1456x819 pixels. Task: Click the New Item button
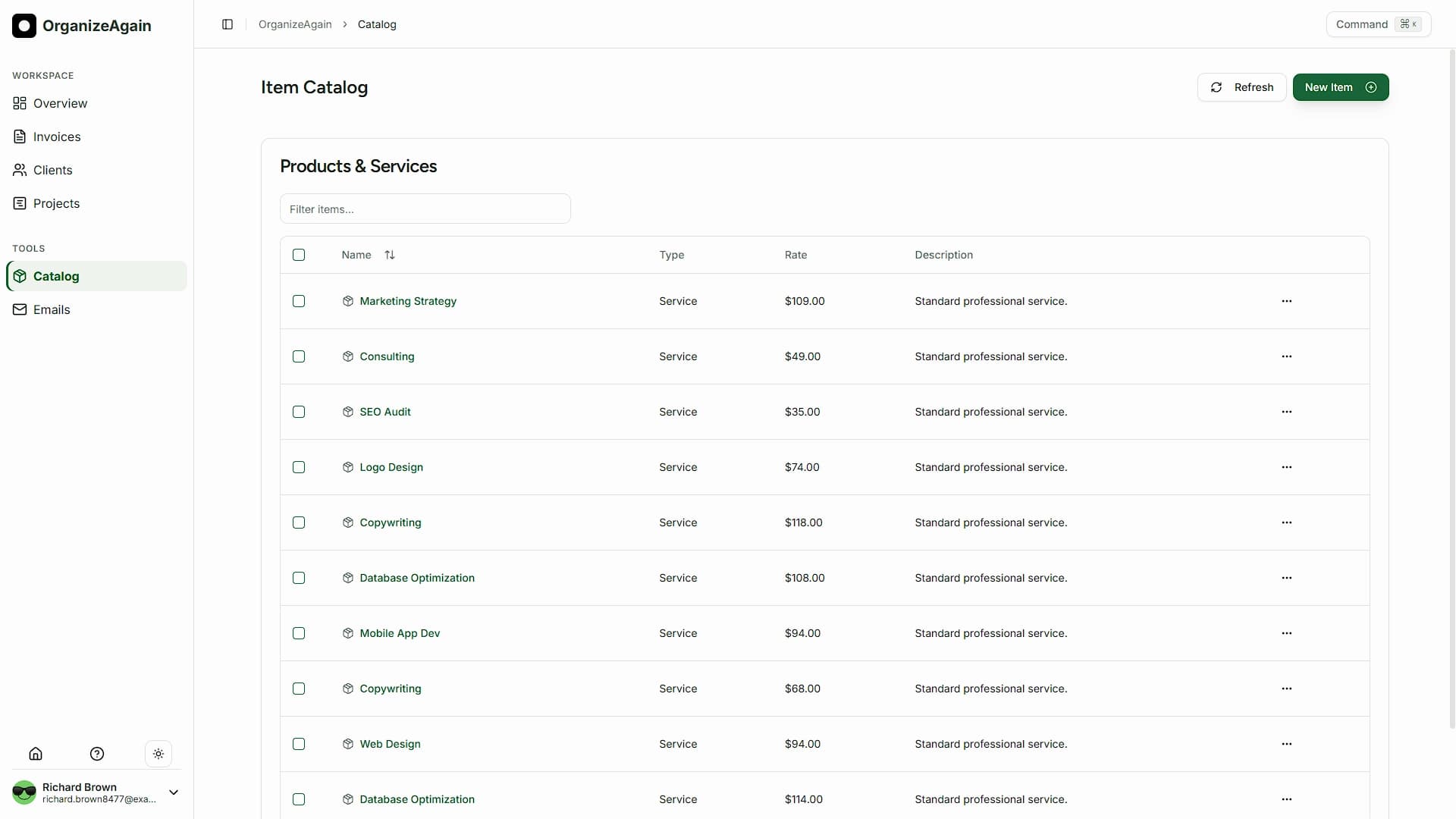(1340, 87)
